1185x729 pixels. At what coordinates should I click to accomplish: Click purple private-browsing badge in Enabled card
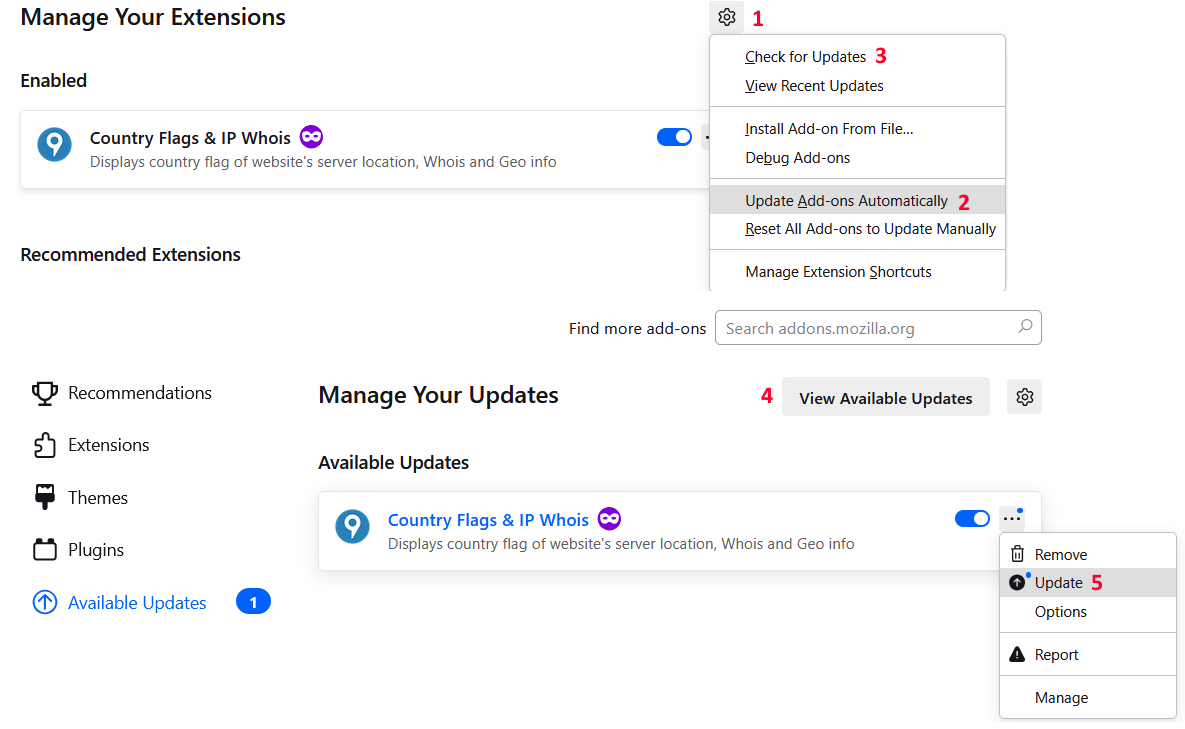click(x=311, y=137)
